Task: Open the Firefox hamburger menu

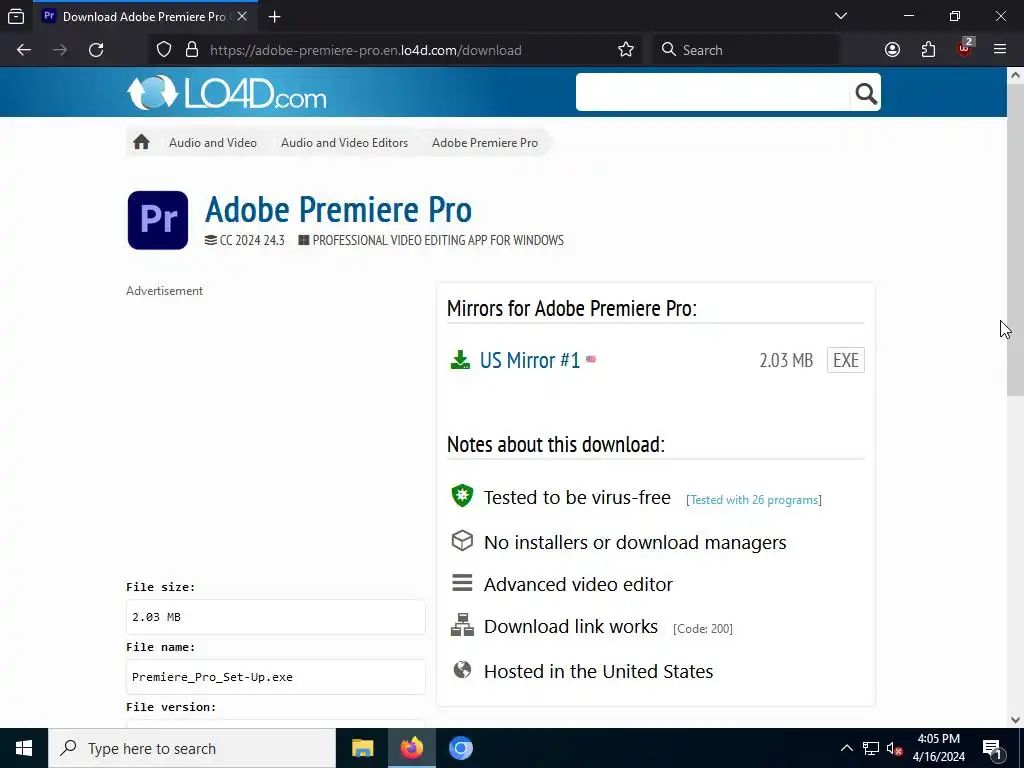Action: [1000, 50]
